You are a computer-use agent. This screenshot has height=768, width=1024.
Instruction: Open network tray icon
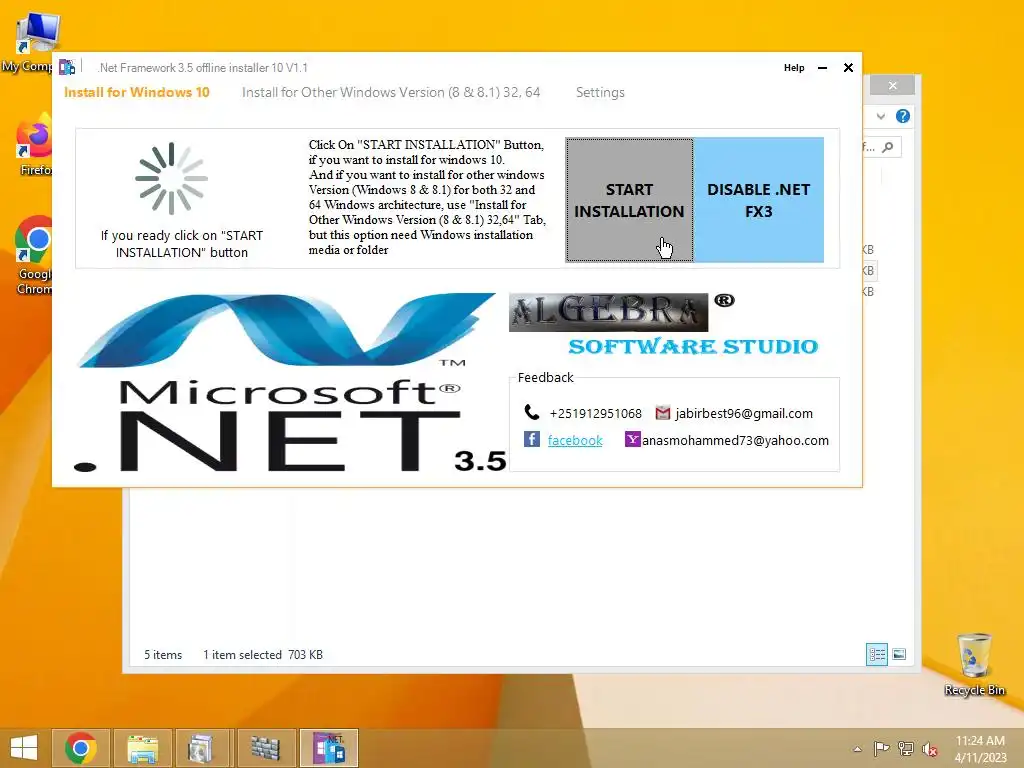[906, 748]
